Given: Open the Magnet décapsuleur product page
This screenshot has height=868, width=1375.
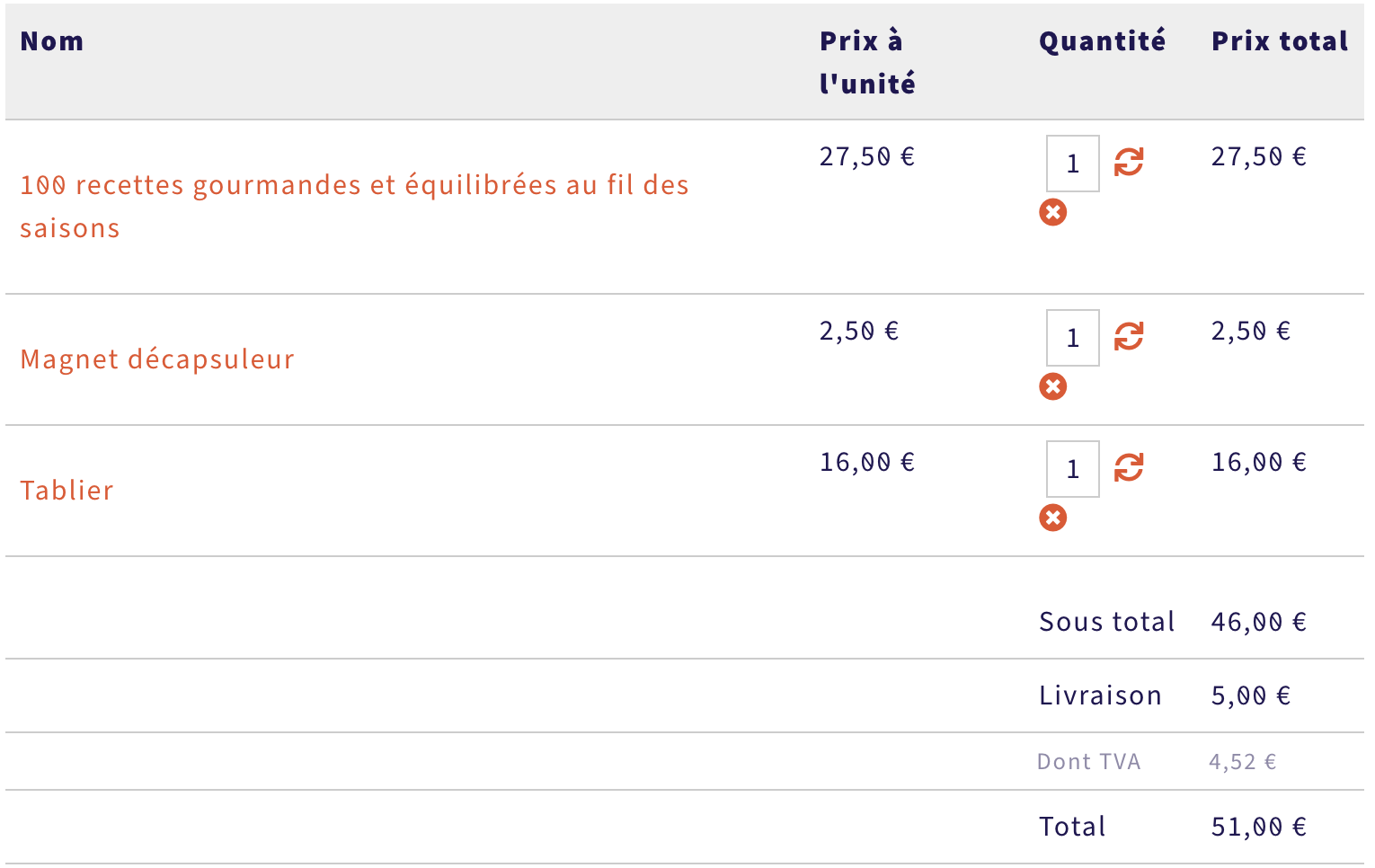Looking at the screenshot, I should pos(157,359).
